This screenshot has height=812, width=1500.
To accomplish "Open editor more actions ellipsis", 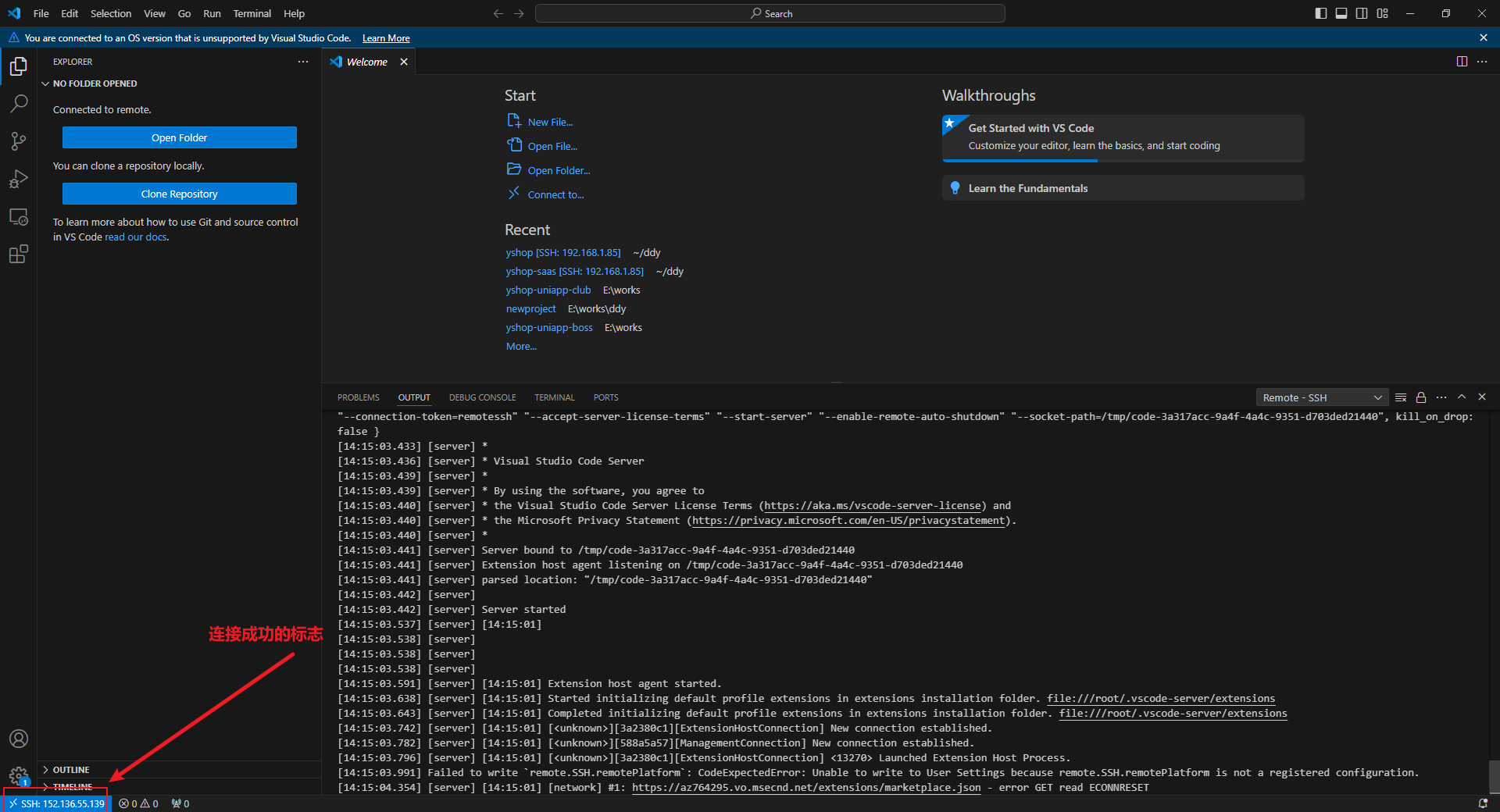I will coord(1482,62).
